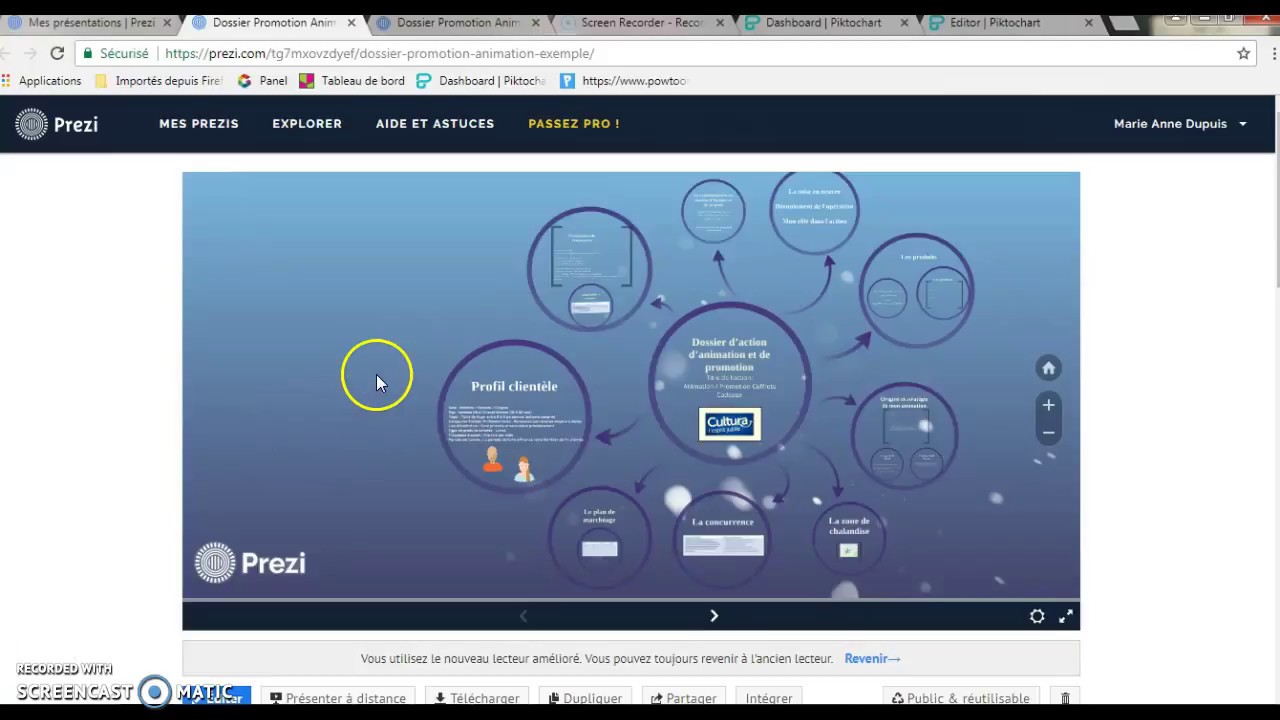Close the Editor Piktochart tab

click(x=1089, y=22)
